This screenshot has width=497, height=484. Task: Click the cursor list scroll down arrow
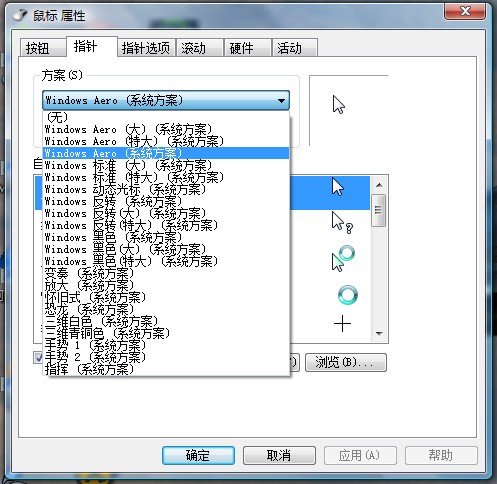pos(379,333)
